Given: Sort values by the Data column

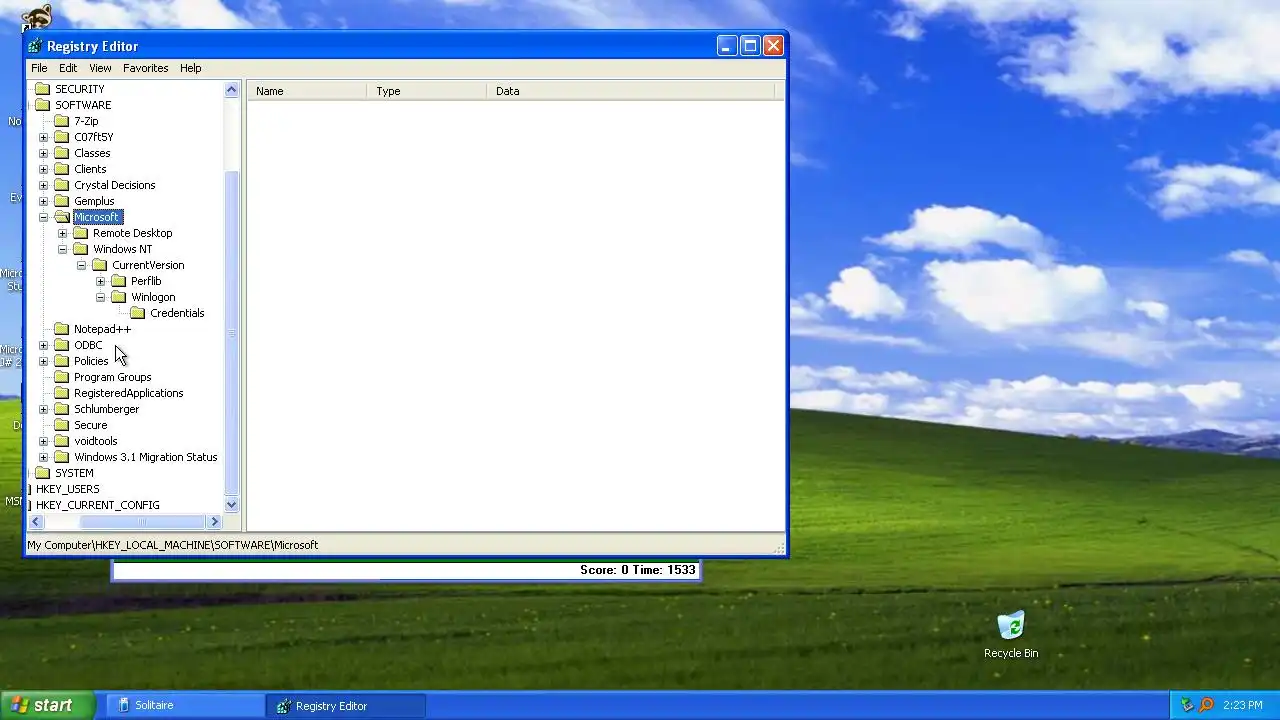Looking at the screenshot, I should (630, 91).
